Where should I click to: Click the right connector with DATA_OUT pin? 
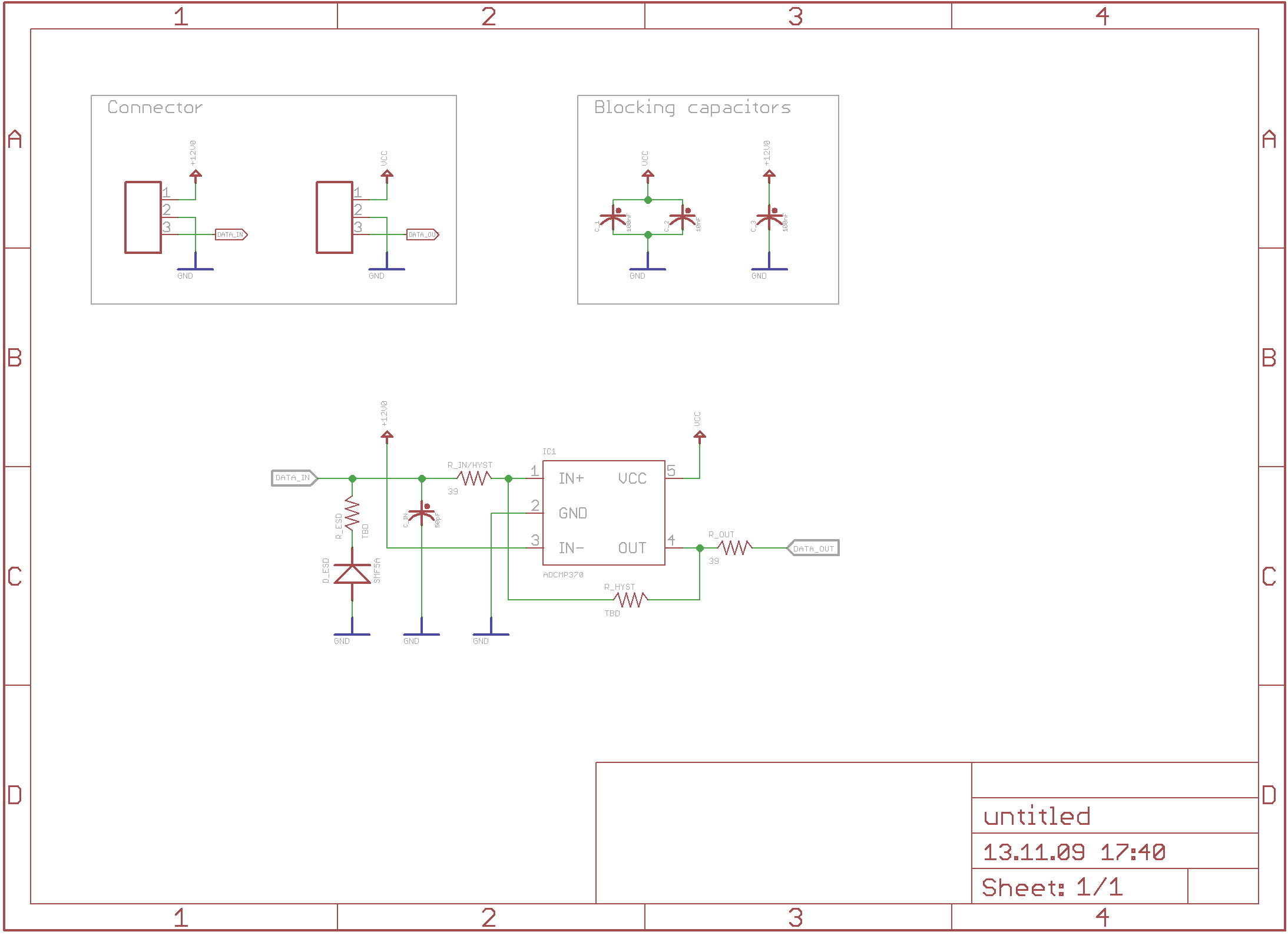pyautogui.click(x=334, y=217)
